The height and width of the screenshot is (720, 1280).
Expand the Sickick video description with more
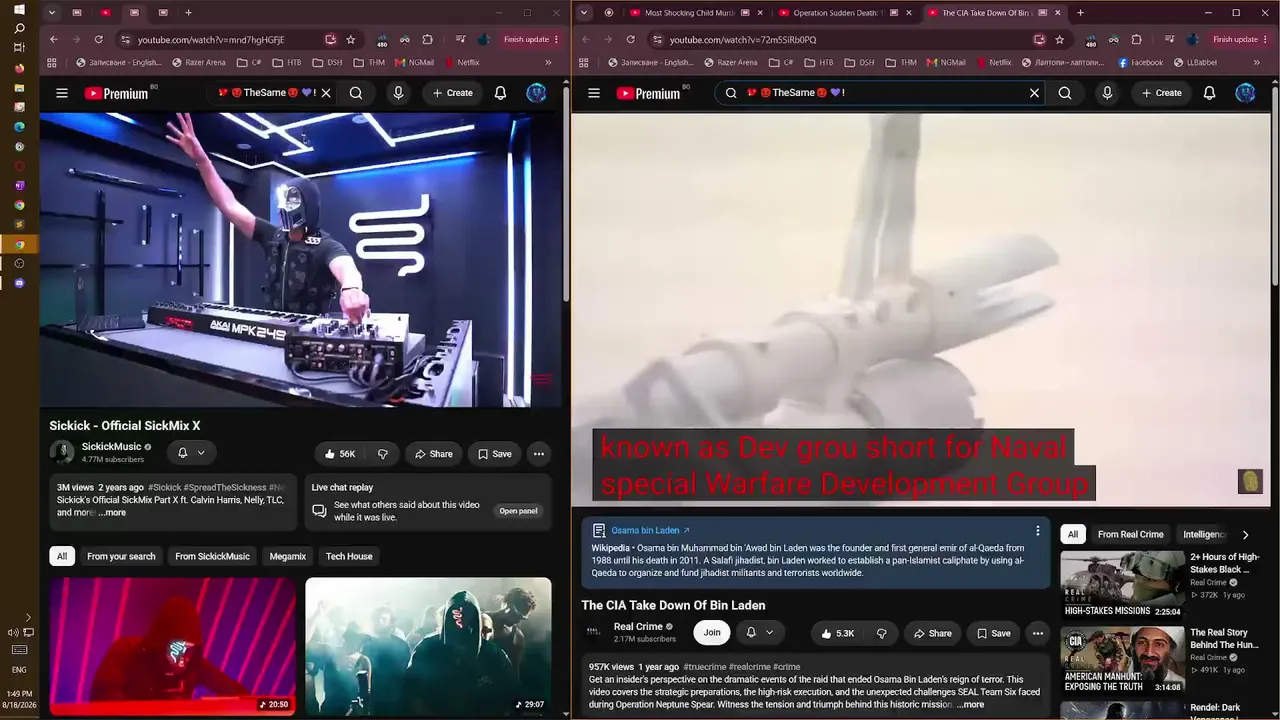113,513
